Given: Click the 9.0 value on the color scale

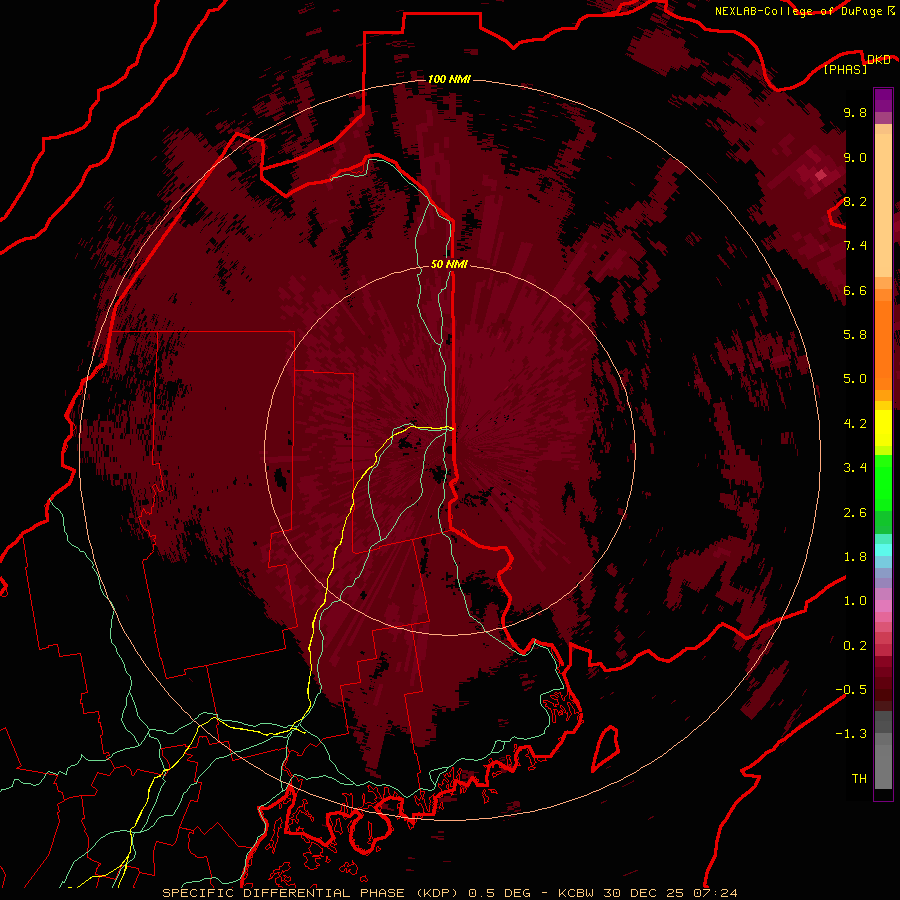Looking at the screenshot, I should (855, 157).
